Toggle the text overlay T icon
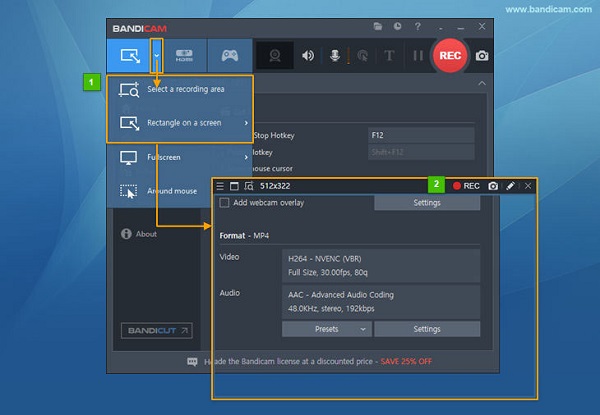The height and width of the screenshot is (415, 600). pos(389,56)
